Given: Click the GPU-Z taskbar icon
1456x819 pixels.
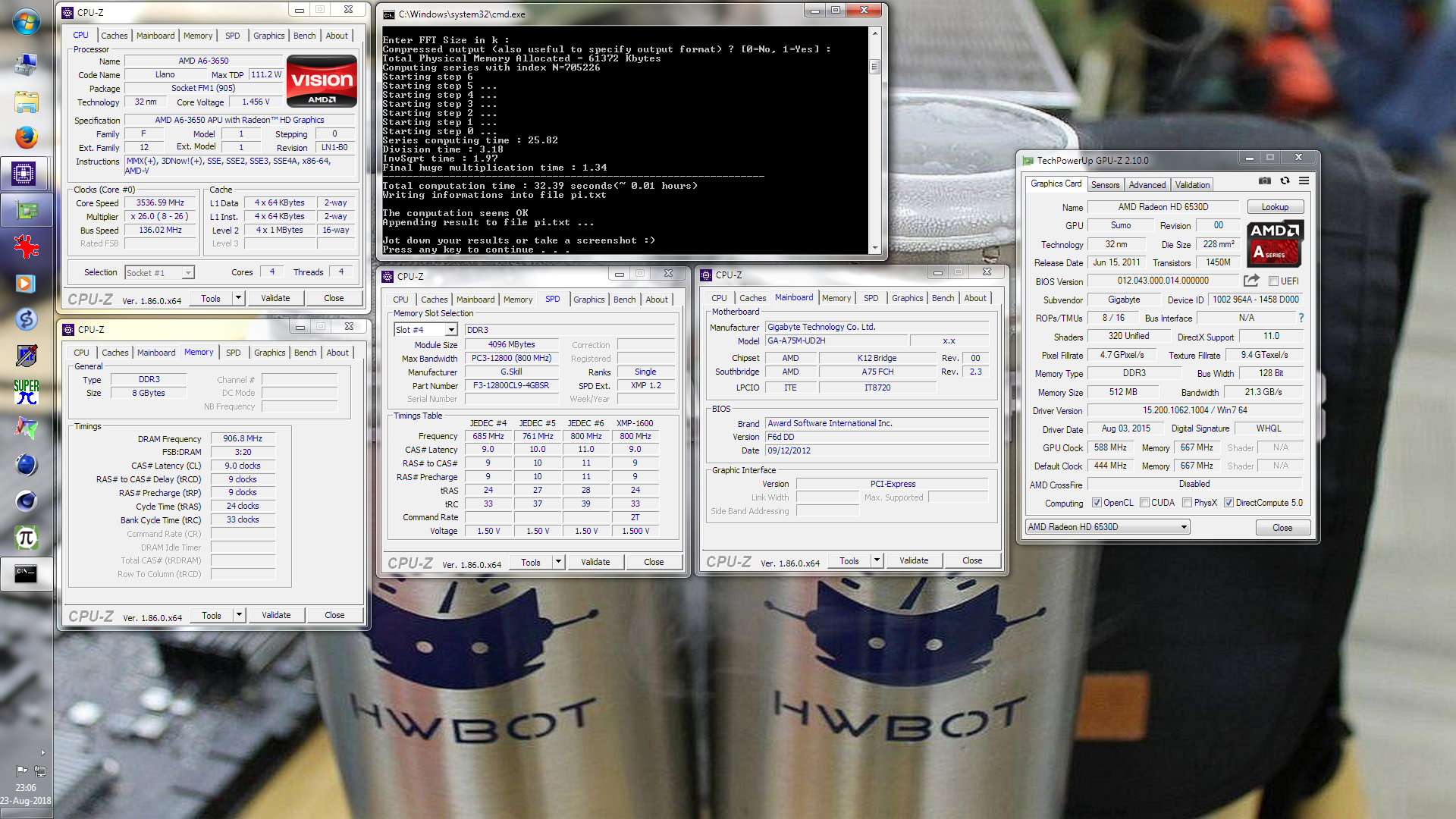Looking at the screenshot, I should pos(27,210).
